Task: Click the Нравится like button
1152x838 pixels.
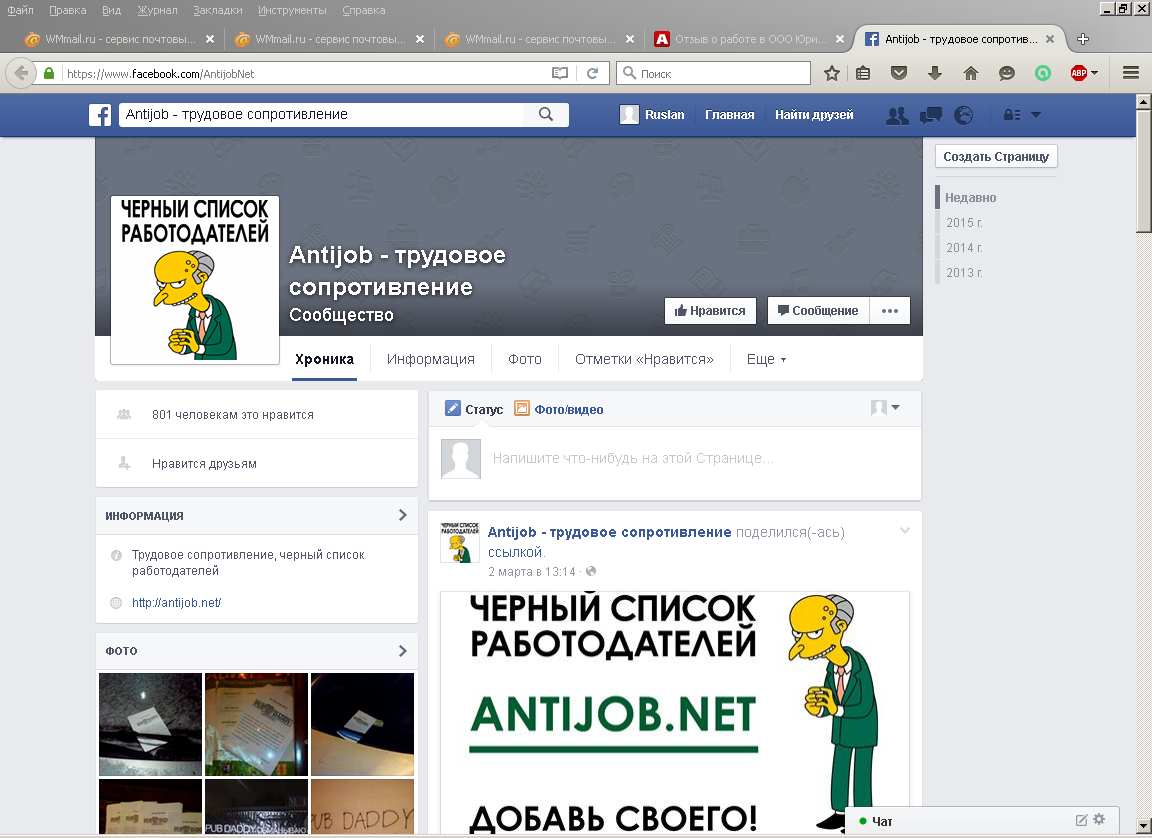Action: coord(710,311)
